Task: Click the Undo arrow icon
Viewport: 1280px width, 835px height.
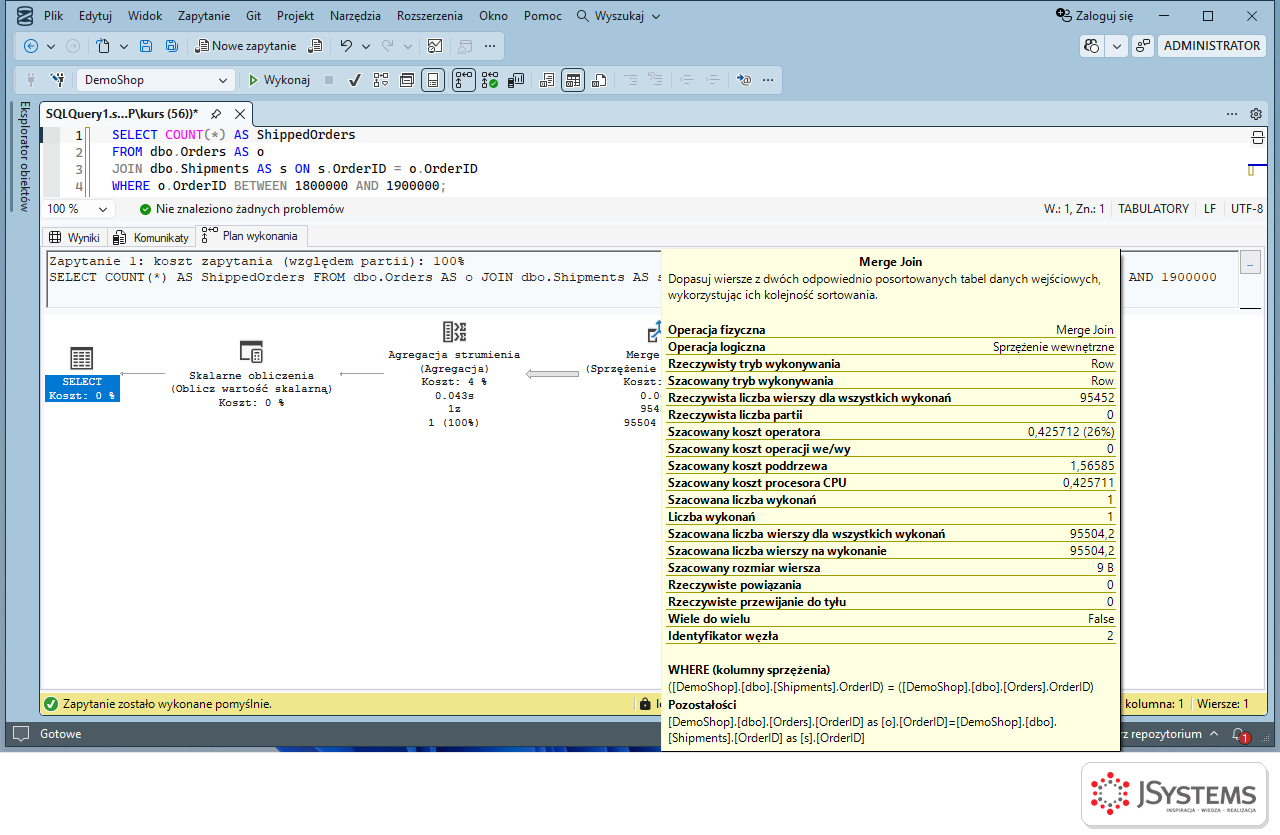Action: point(346,46)
